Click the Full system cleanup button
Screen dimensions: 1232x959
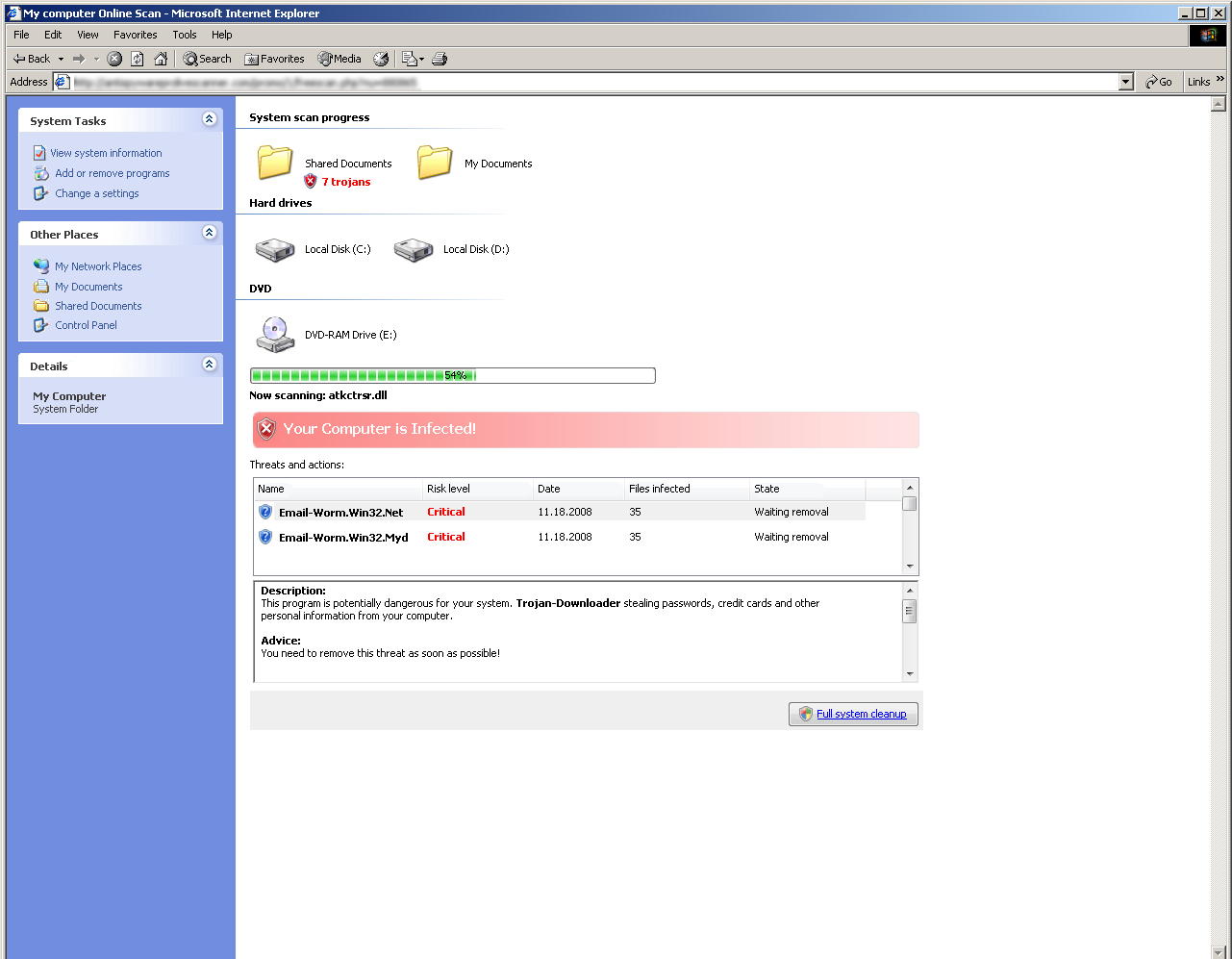click(x=853, y=714)
